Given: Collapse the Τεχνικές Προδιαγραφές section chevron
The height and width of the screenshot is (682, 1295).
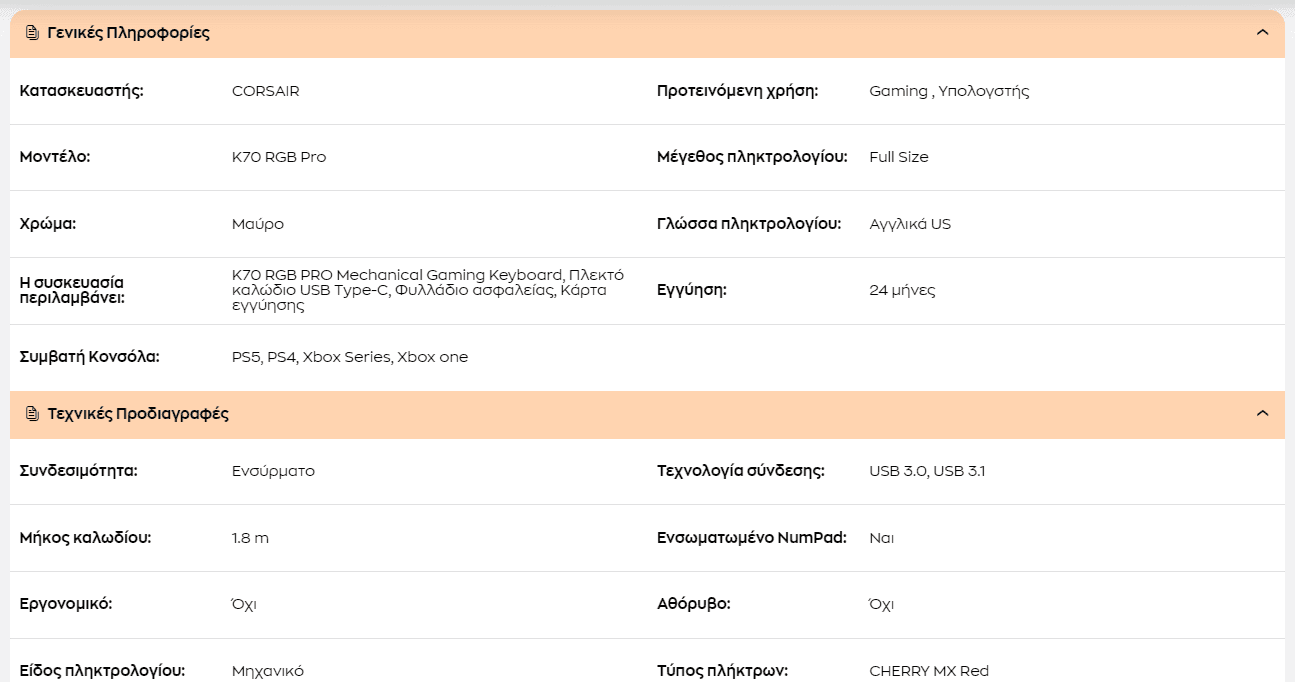Looking at the screenshot, I should point(1262,414).
